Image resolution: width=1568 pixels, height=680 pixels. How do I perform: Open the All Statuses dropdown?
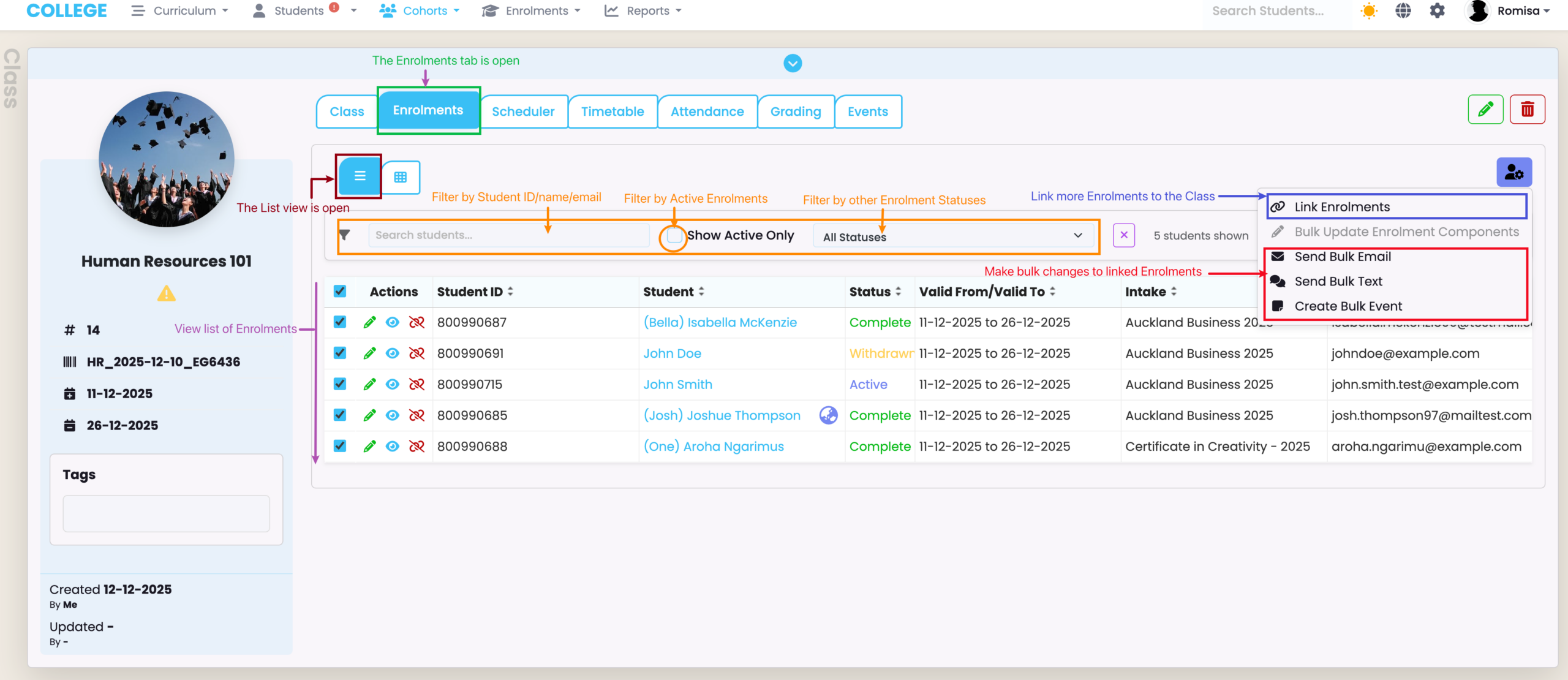(952, 236)
